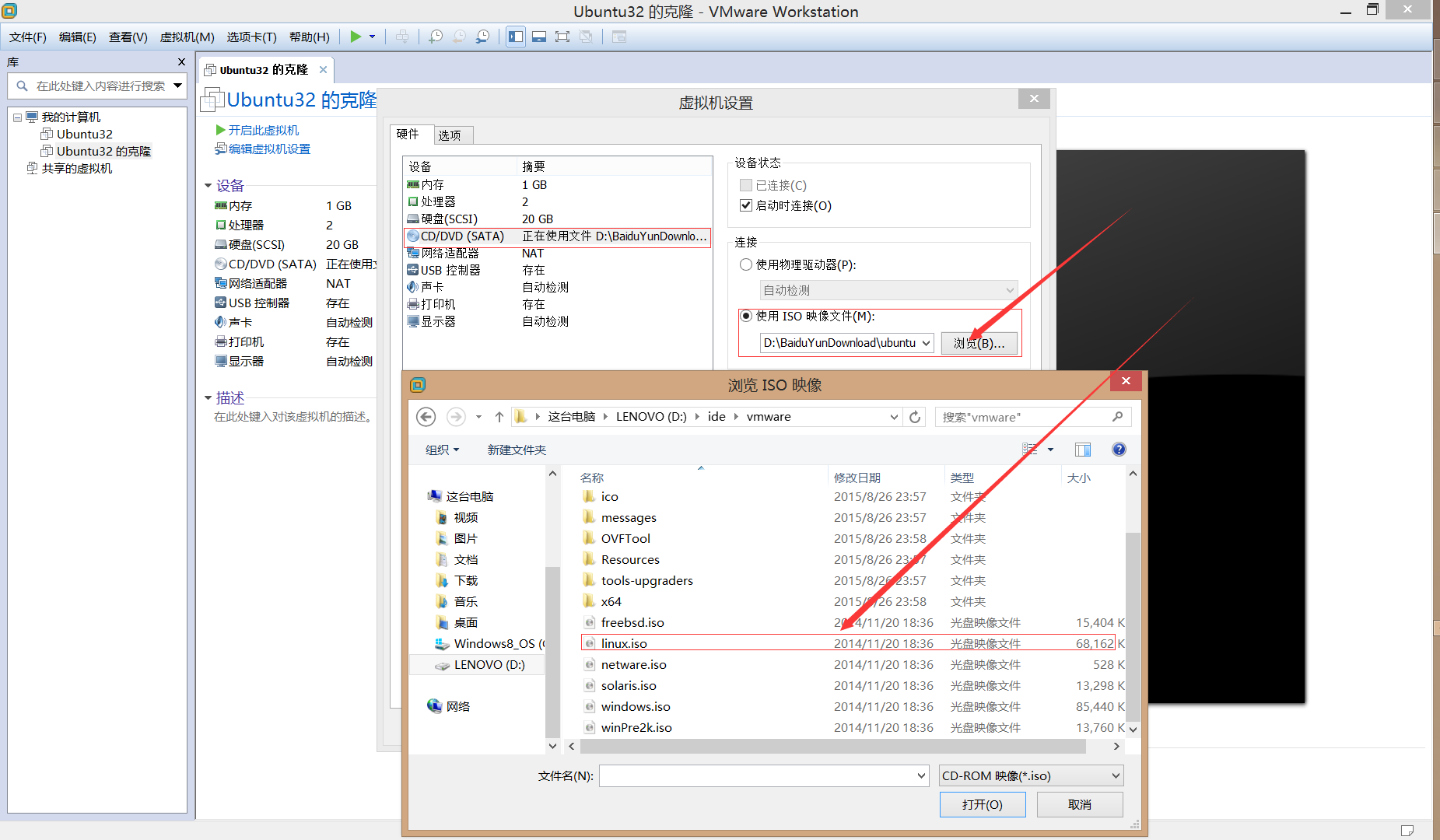Open the 编辑(E) menu
Screen dimensions: 1440x840
point(78,37)
